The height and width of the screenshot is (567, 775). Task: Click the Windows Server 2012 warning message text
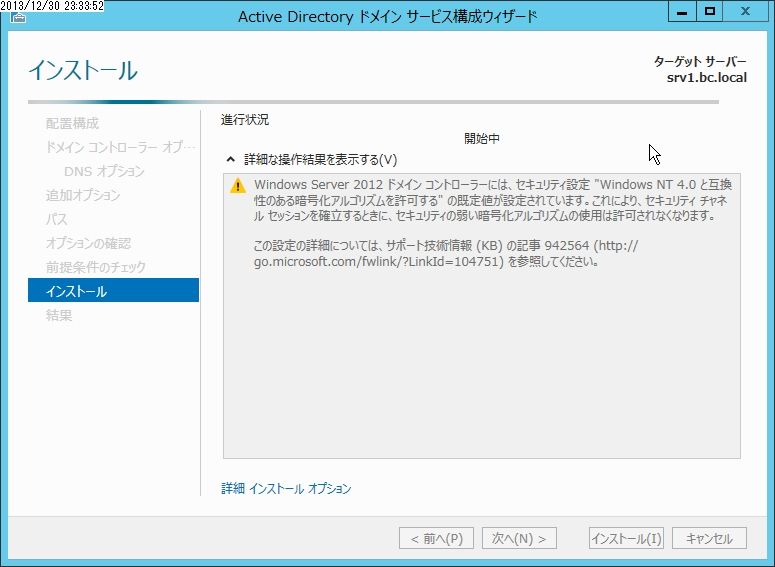(492, 200)
